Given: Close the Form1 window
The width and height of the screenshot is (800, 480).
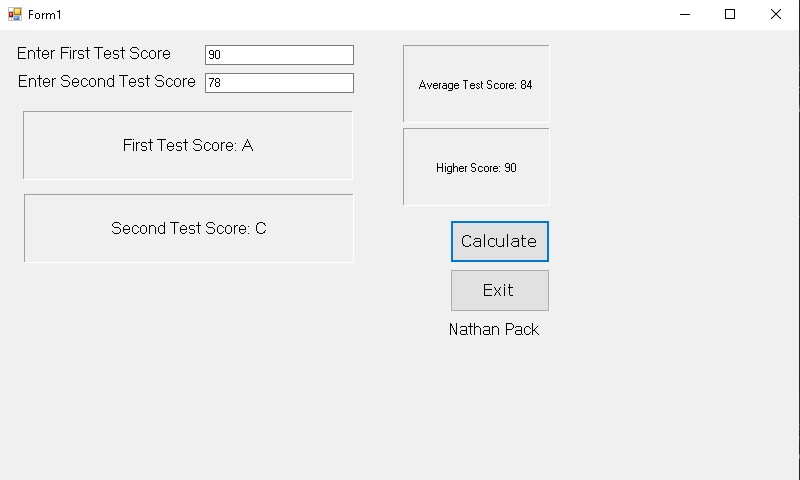Looking at the screenshot, I should pos(775,14).
